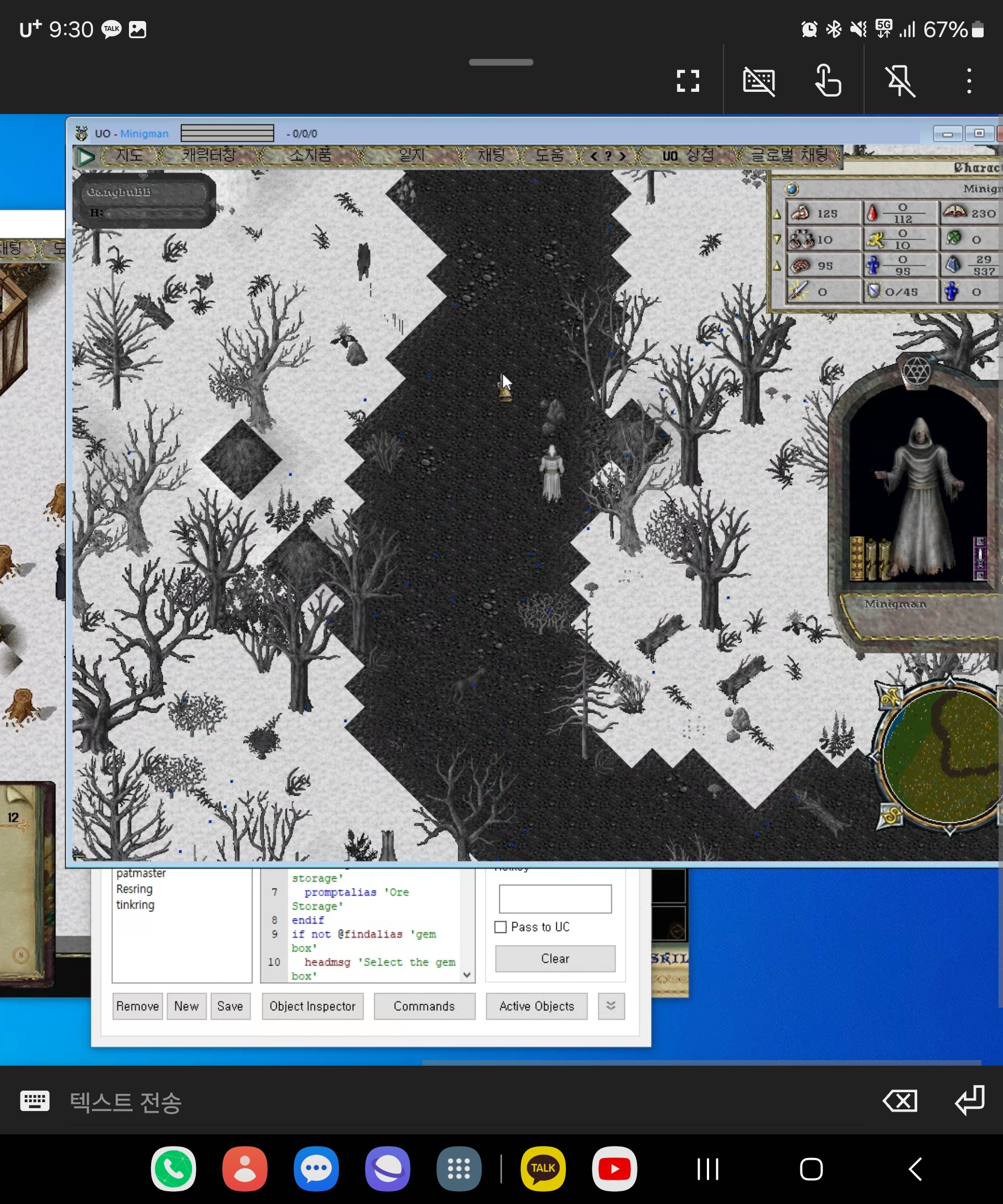The width and height of the screenshot is (1003, 1204).
Task: Open the KakaoTalk app in dock
Action: tap(543, 1169)
